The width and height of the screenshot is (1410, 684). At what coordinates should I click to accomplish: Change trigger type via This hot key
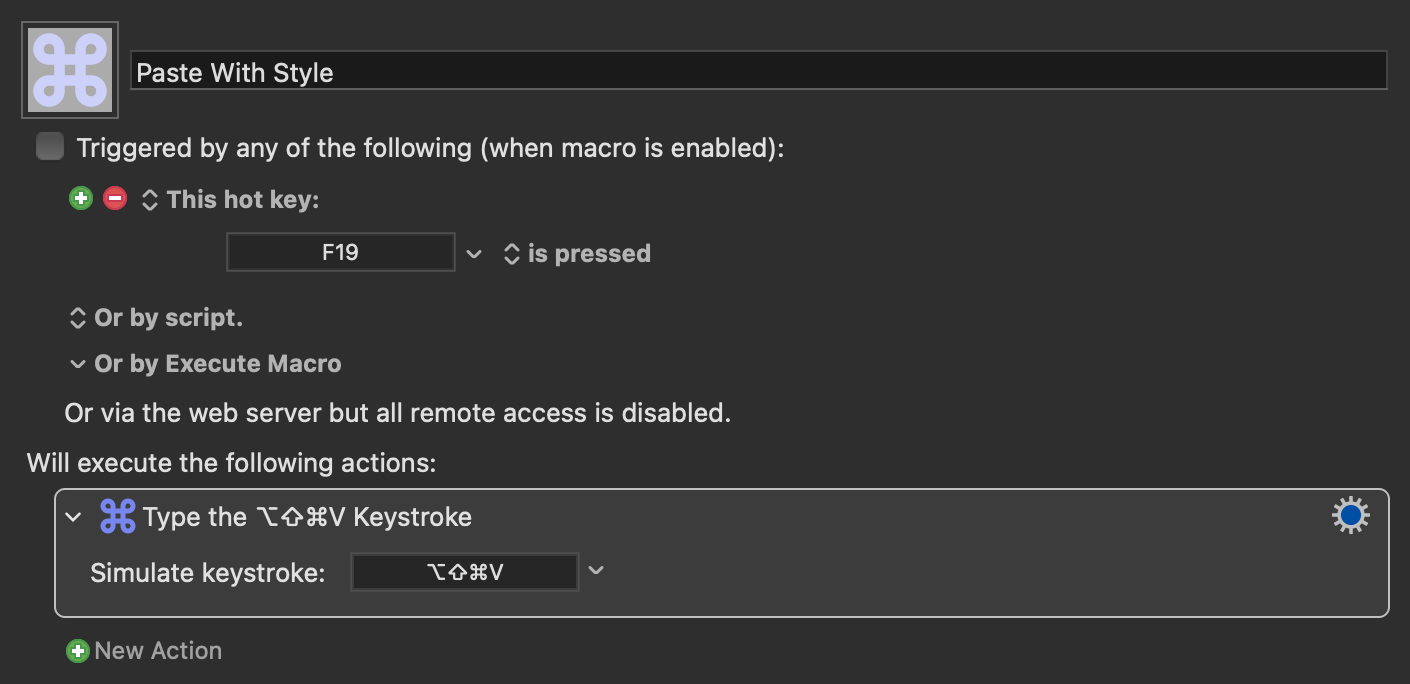[x=230, y=200]
